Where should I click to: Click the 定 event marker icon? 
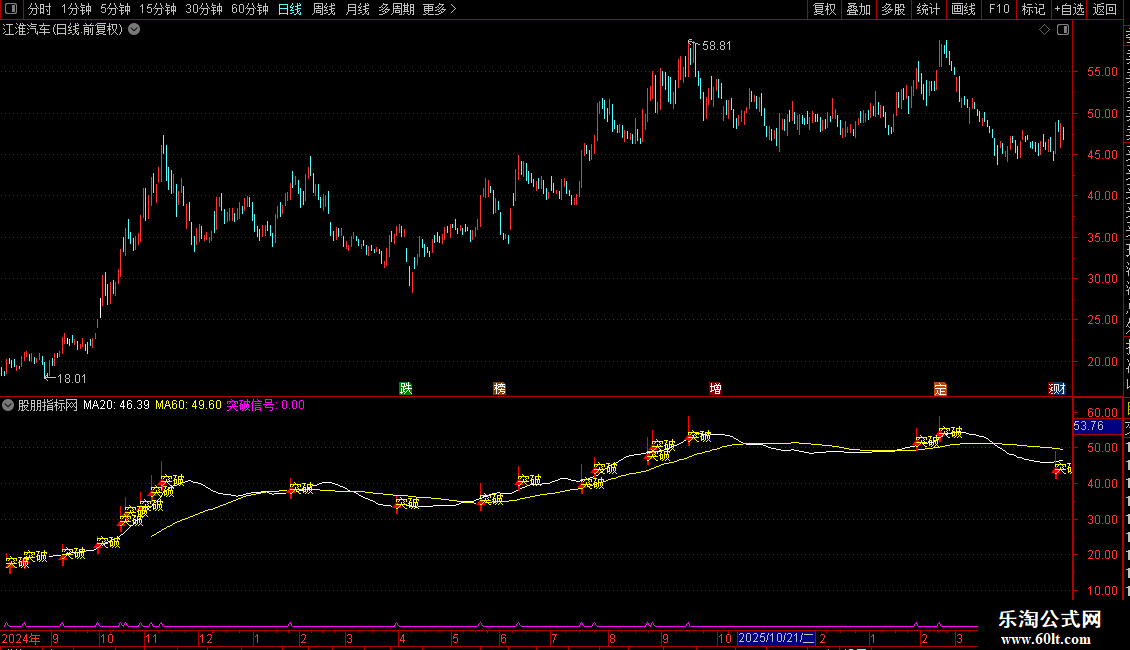tap(940, 388)
